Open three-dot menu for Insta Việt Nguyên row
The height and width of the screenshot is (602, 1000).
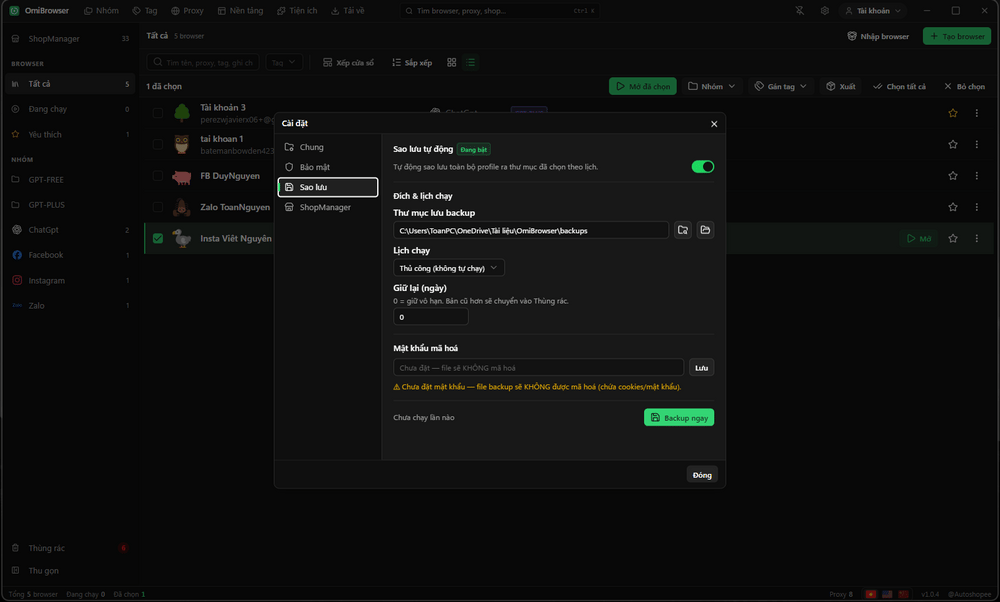coord(976,239)
